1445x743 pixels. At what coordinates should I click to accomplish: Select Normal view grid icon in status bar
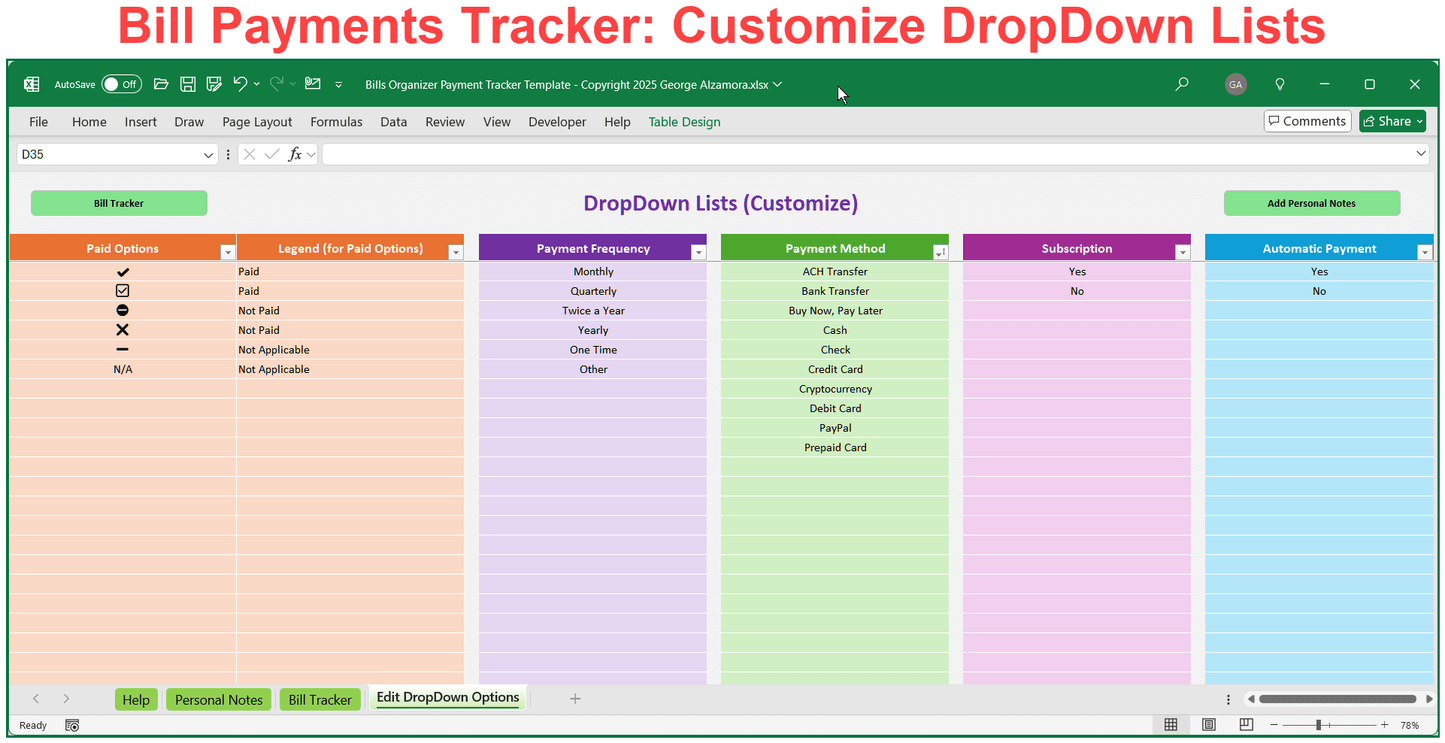[1171, 725]
